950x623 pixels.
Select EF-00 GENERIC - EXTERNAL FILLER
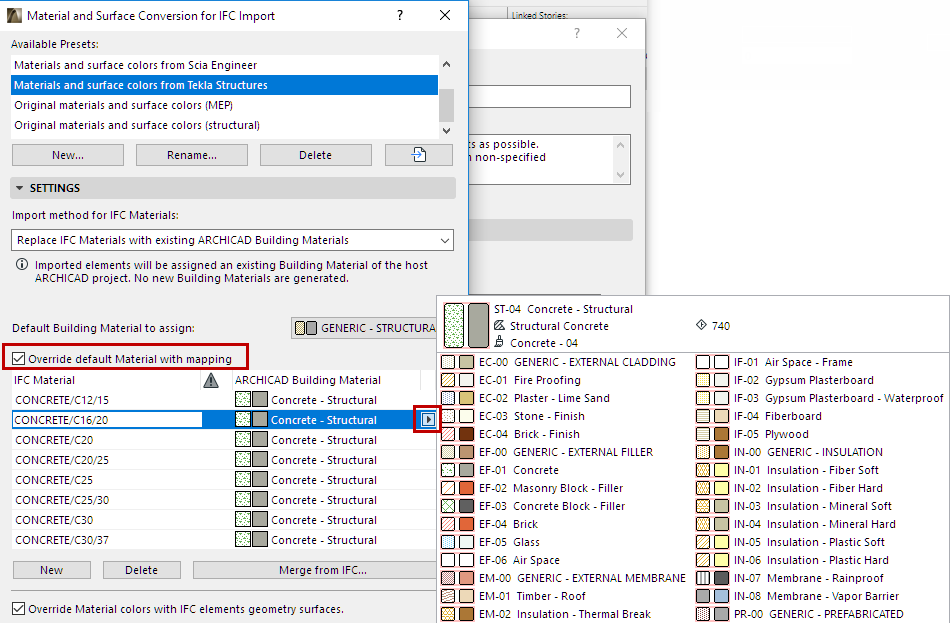point(548,452)
